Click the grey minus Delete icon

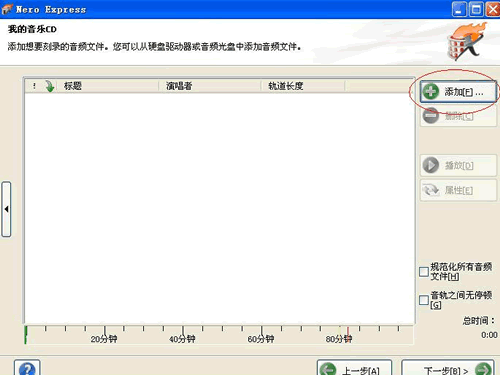click(x=431, y=116)
